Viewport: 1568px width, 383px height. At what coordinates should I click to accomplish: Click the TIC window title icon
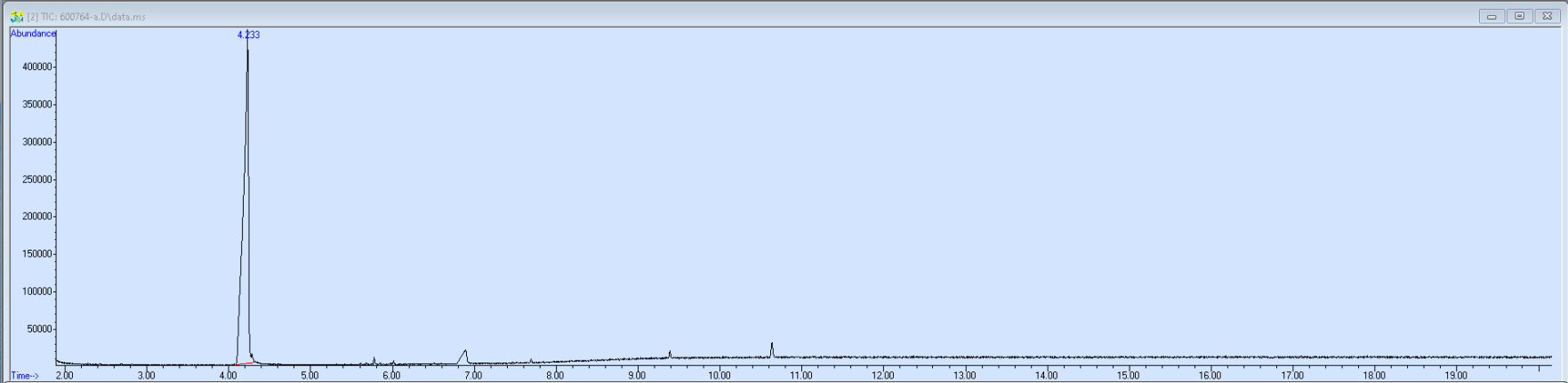[x=17, y=16]
